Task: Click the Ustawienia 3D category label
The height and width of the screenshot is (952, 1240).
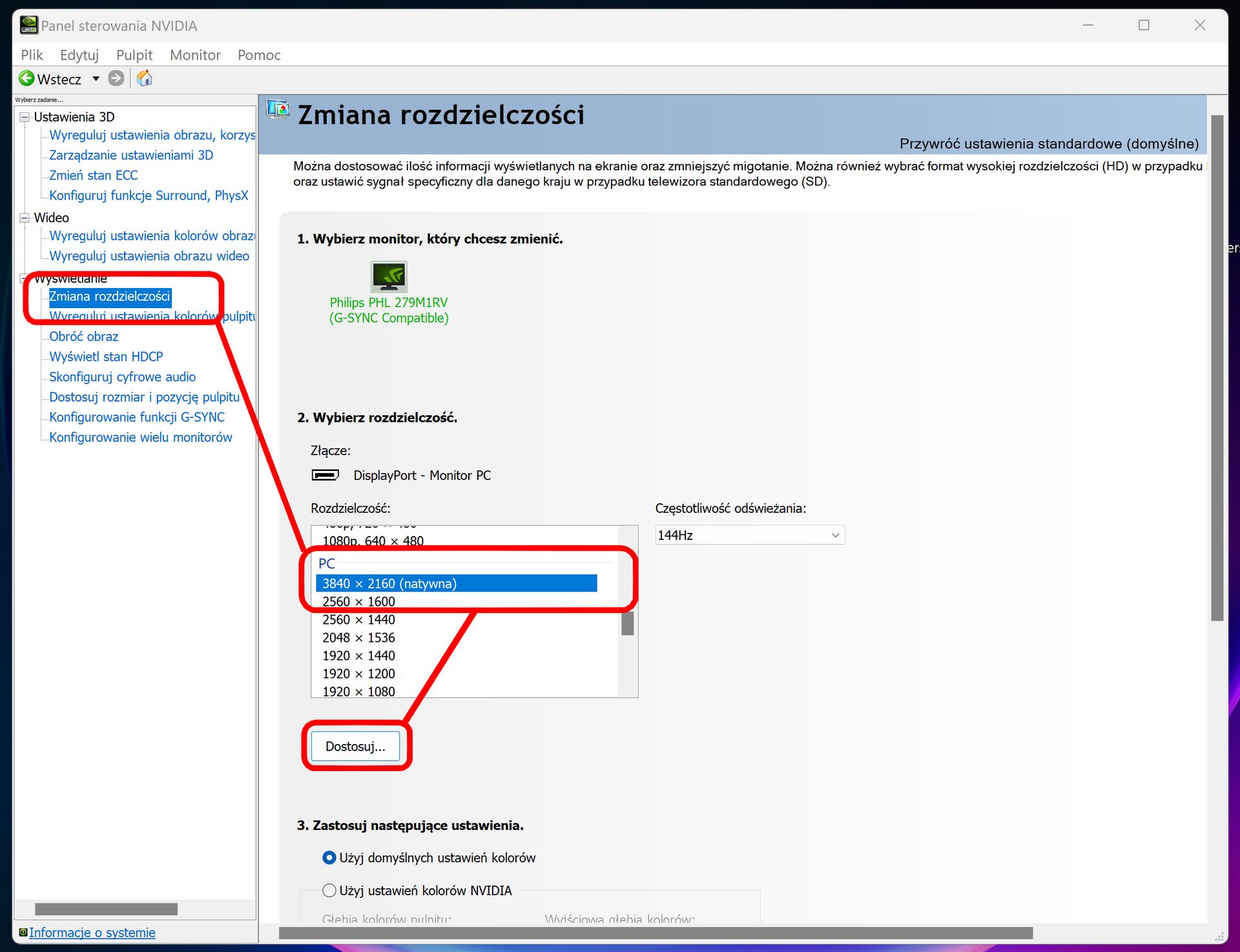Action: coord(74,117)
